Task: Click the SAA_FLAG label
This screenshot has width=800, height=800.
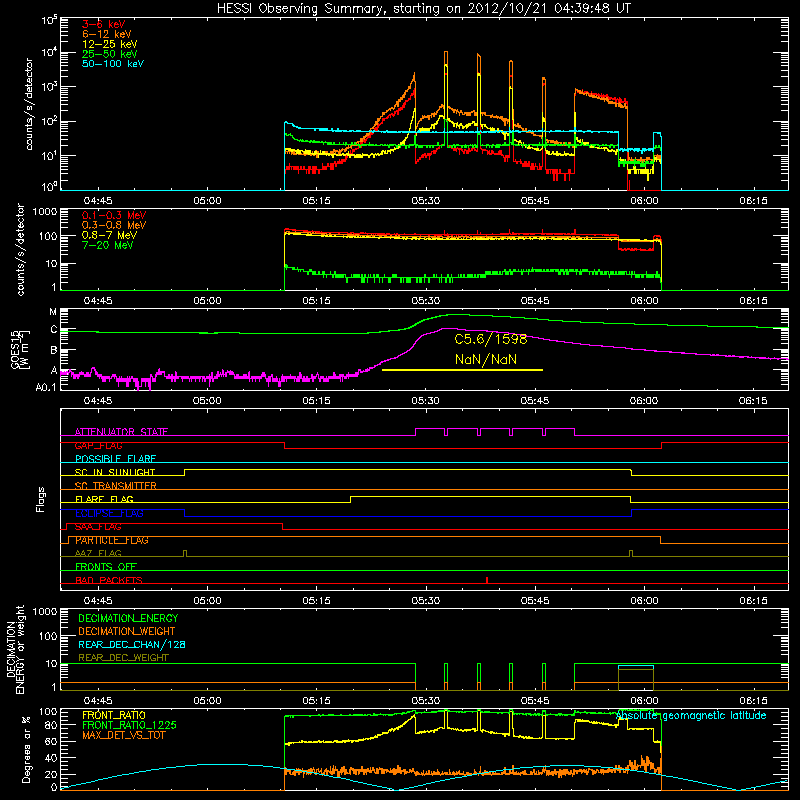Action: click(98, 527)
